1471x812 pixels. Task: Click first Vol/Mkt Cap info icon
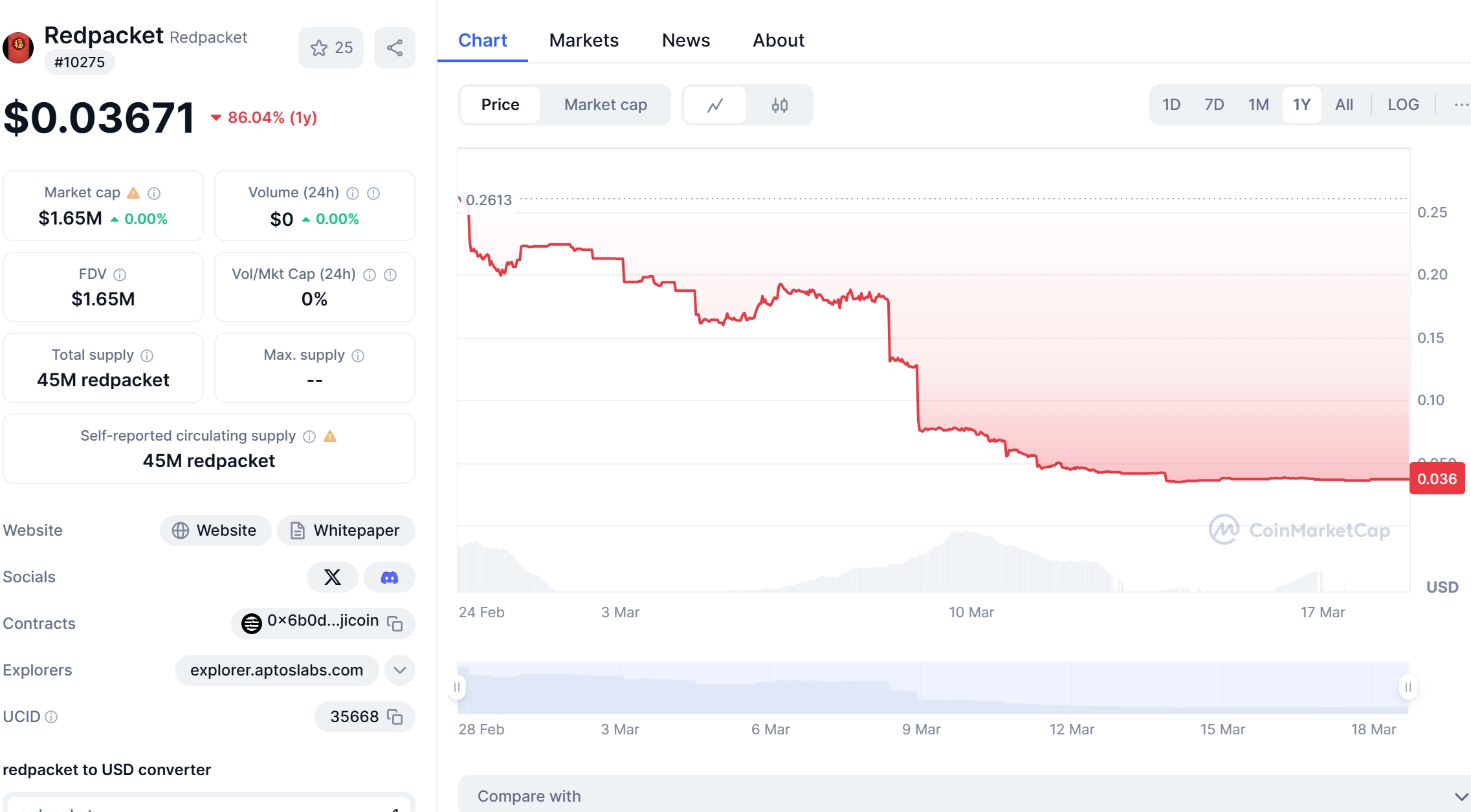pyautogui.click(x=370, y=274)
